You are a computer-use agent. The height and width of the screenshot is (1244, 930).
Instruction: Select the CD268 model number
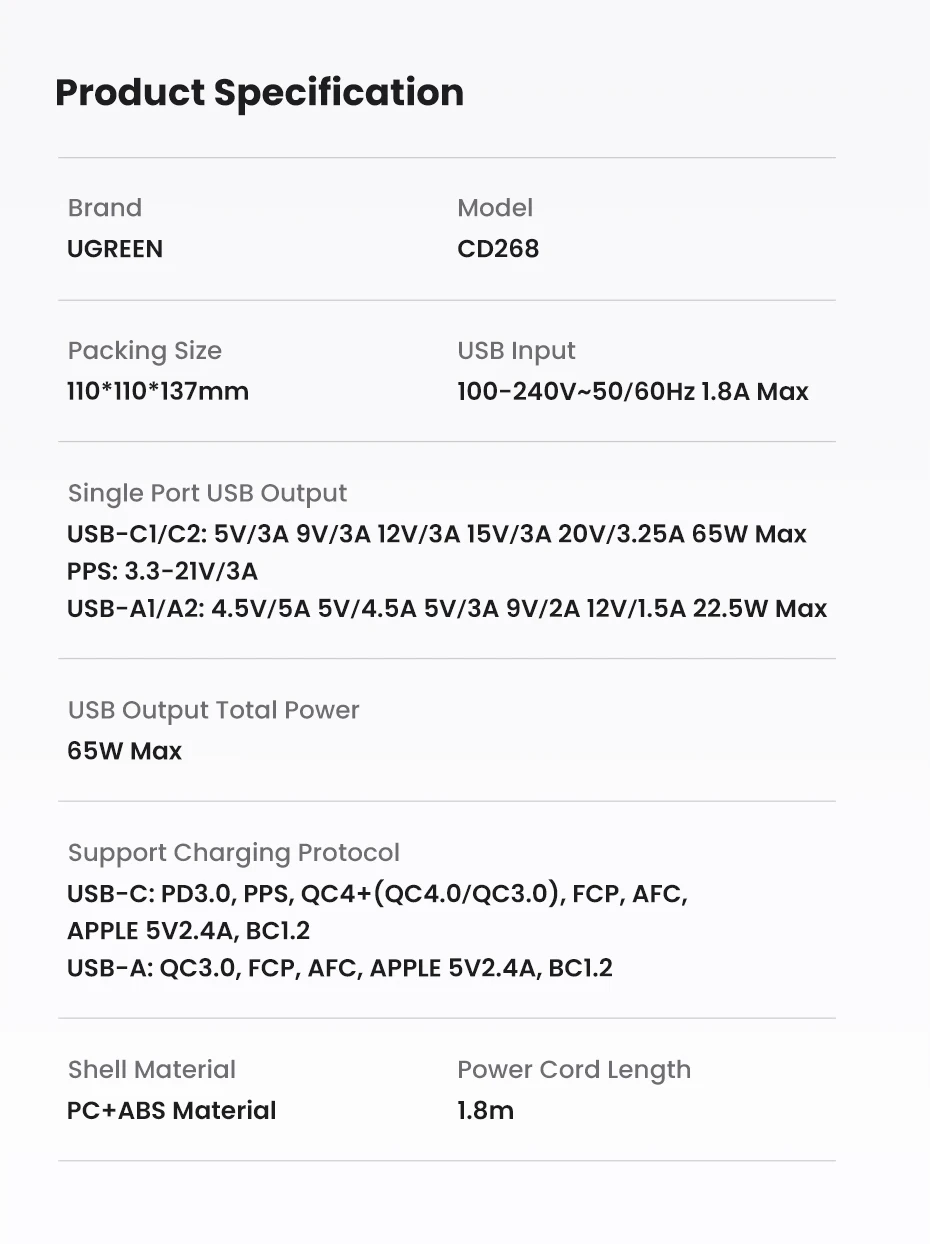tap(498, 249)
